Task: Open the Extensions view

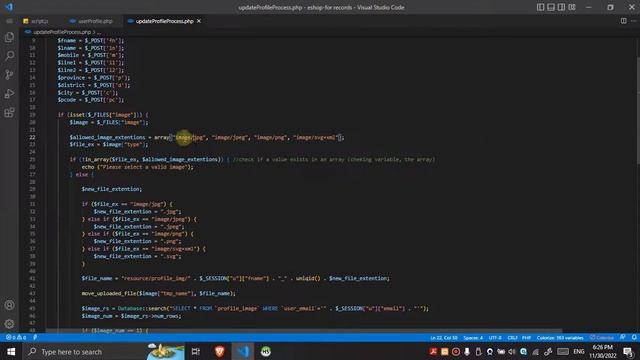Action: click(9, 112)
